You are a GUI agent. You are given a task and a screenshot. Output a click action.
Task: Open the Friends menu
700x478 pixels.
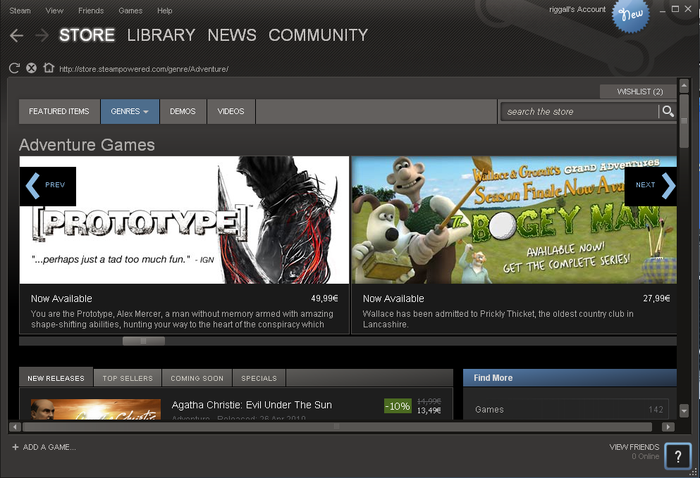click(x=91, y=11)
